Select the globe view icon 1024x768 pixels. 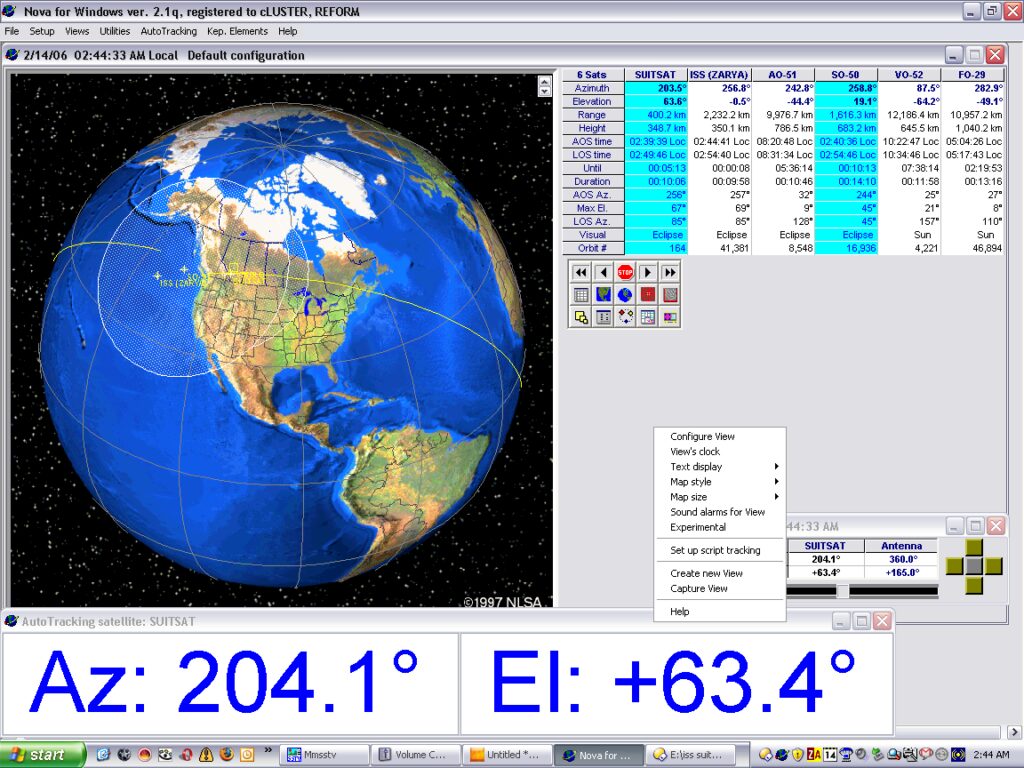[x=625, y=295]
